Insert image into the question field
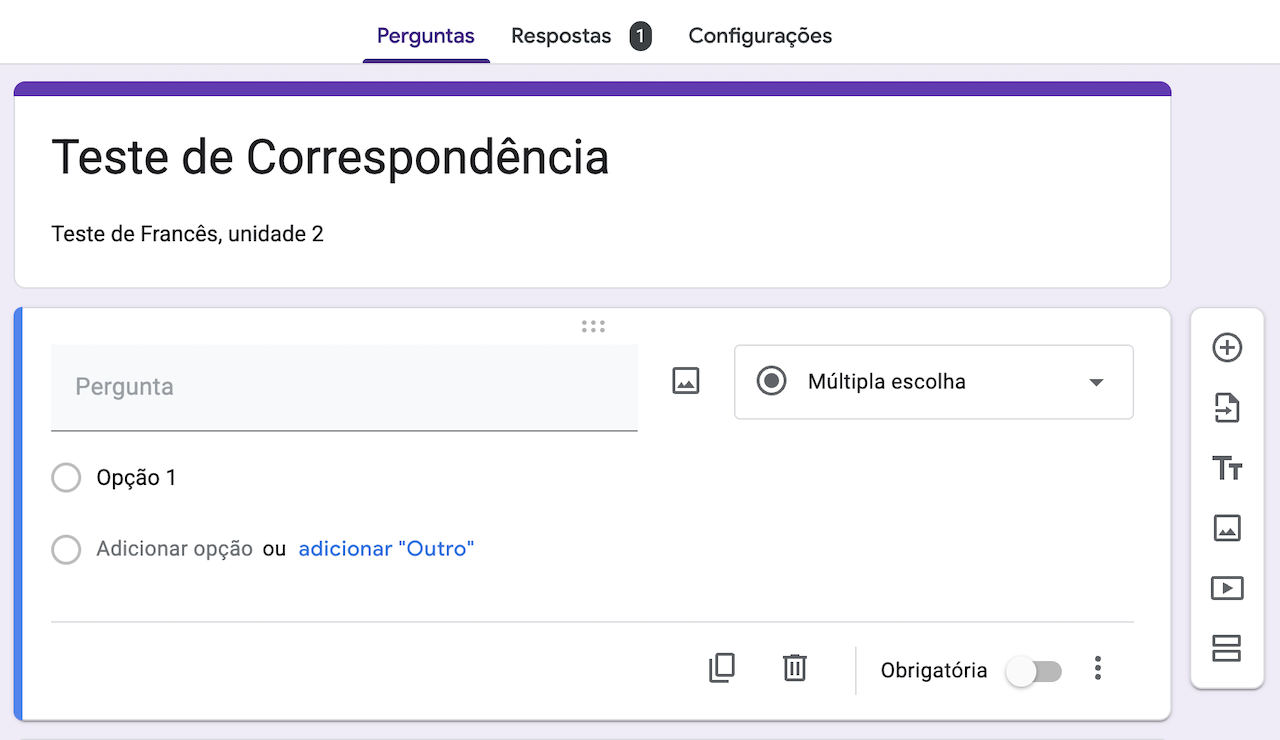Image resolution: width=1280 pixels, height=740 pixels. [x=686, y=381]
